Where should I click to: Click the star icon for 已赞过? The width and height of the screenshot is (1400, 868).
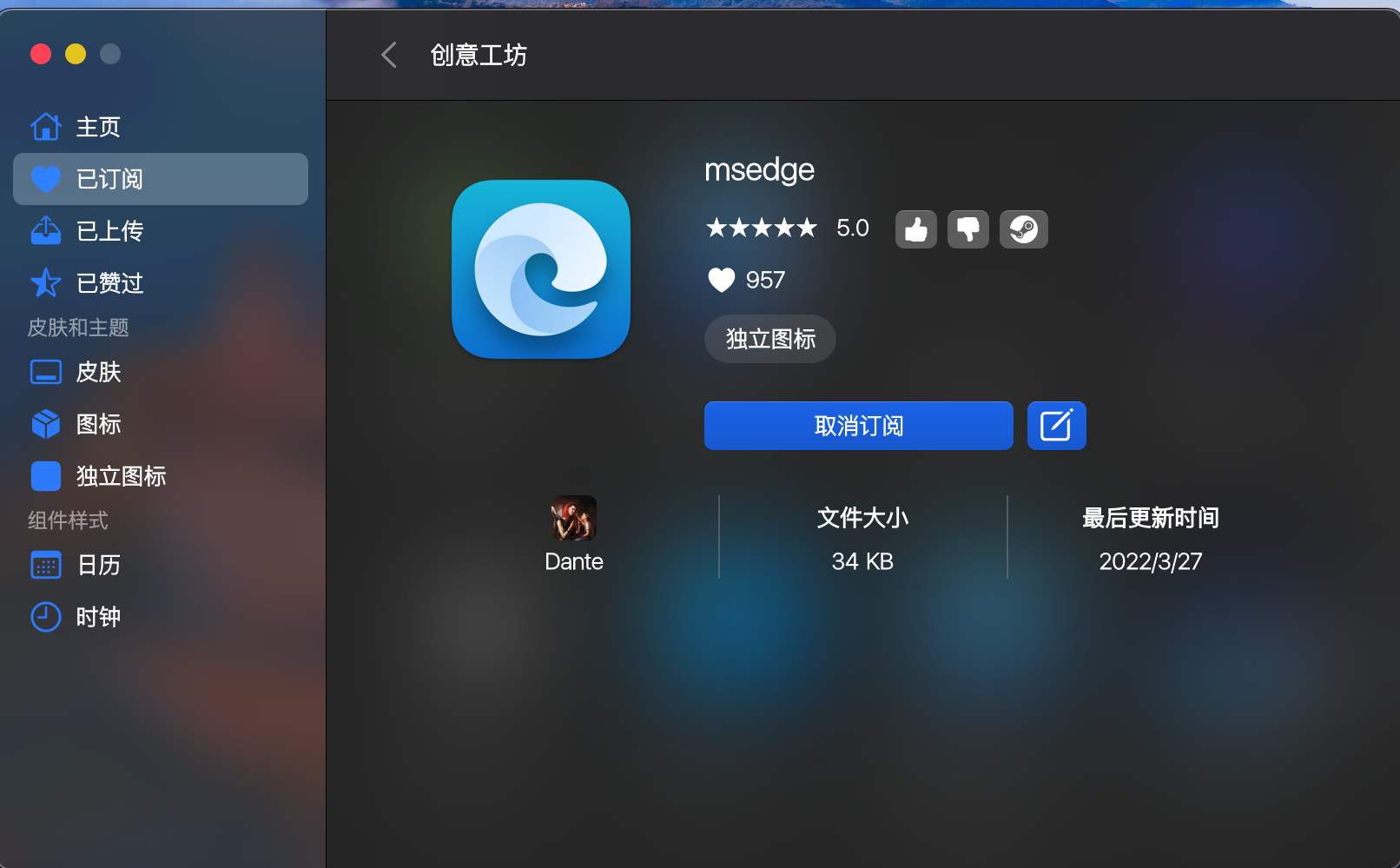(46, 283)
